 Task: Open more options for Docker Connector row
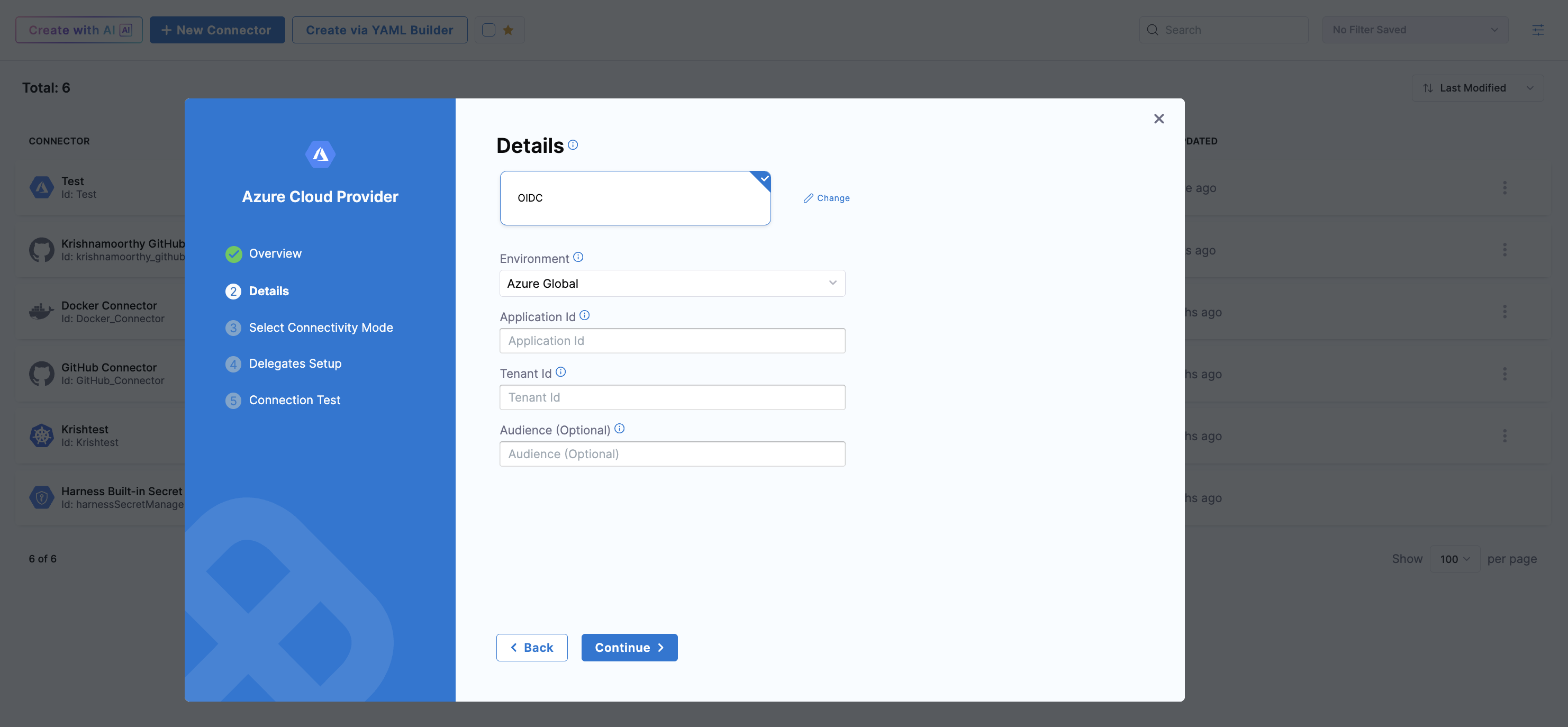(1504, 312)
